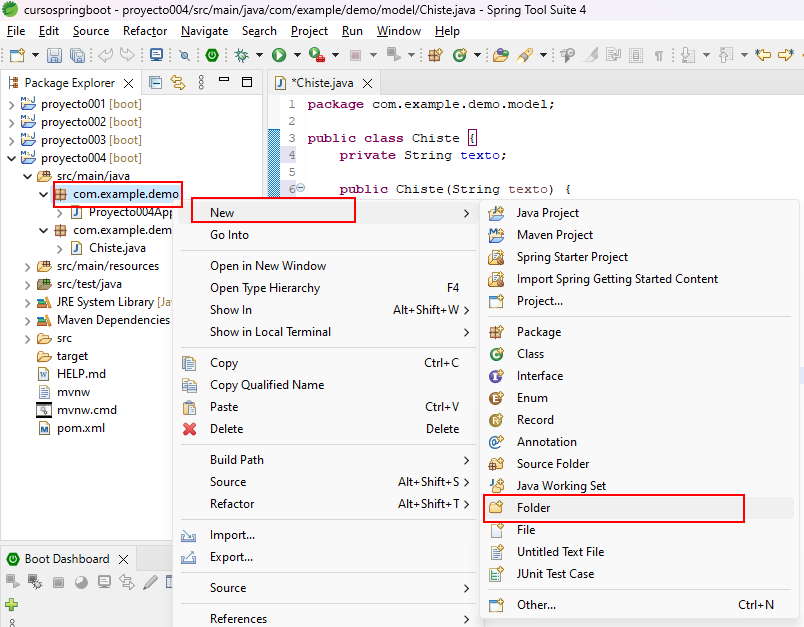Click the Open Task pencil icon in toolbar
Viewport: 804px width, 627px height.
[525, 55]
